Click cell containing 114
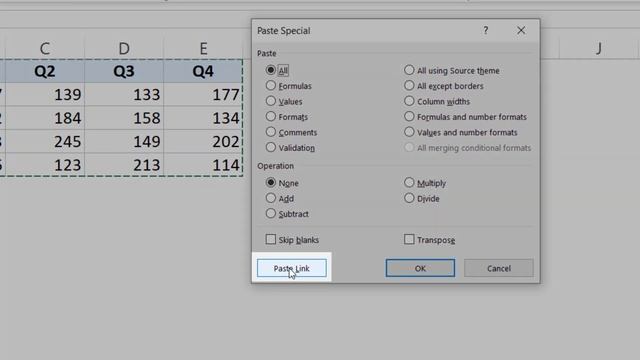 point(203,165)
